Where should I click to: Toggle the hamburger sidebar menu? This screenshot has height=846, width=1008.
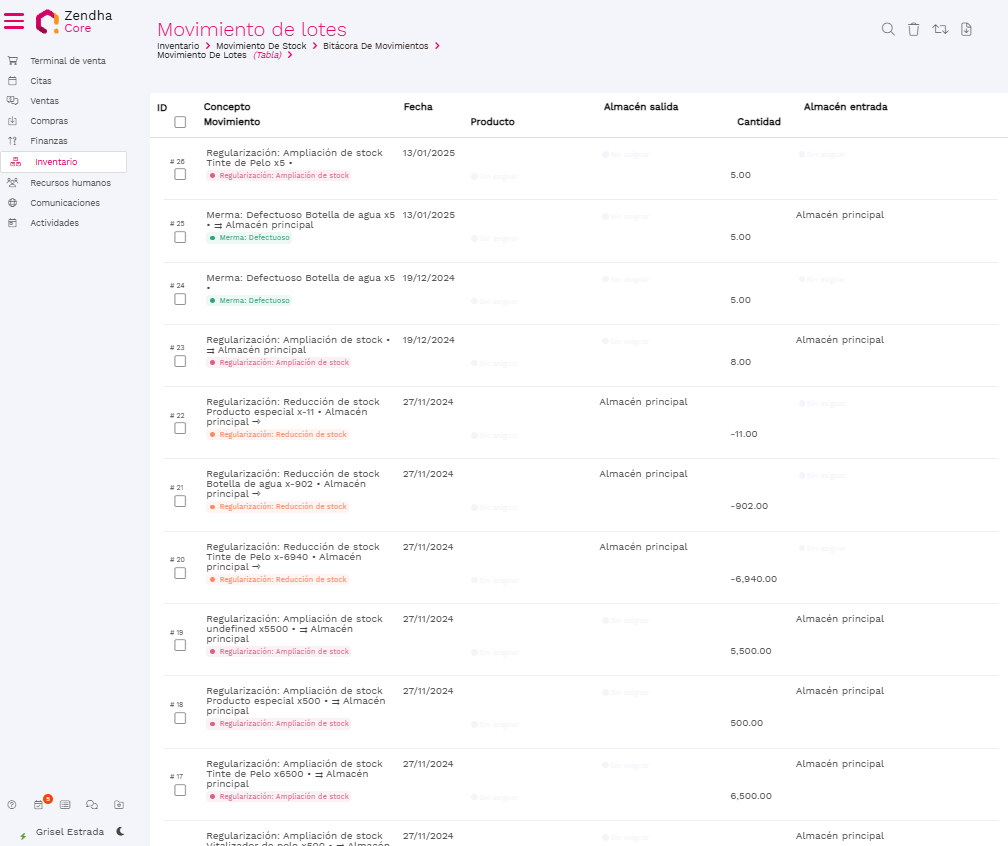tap(14, 21)
